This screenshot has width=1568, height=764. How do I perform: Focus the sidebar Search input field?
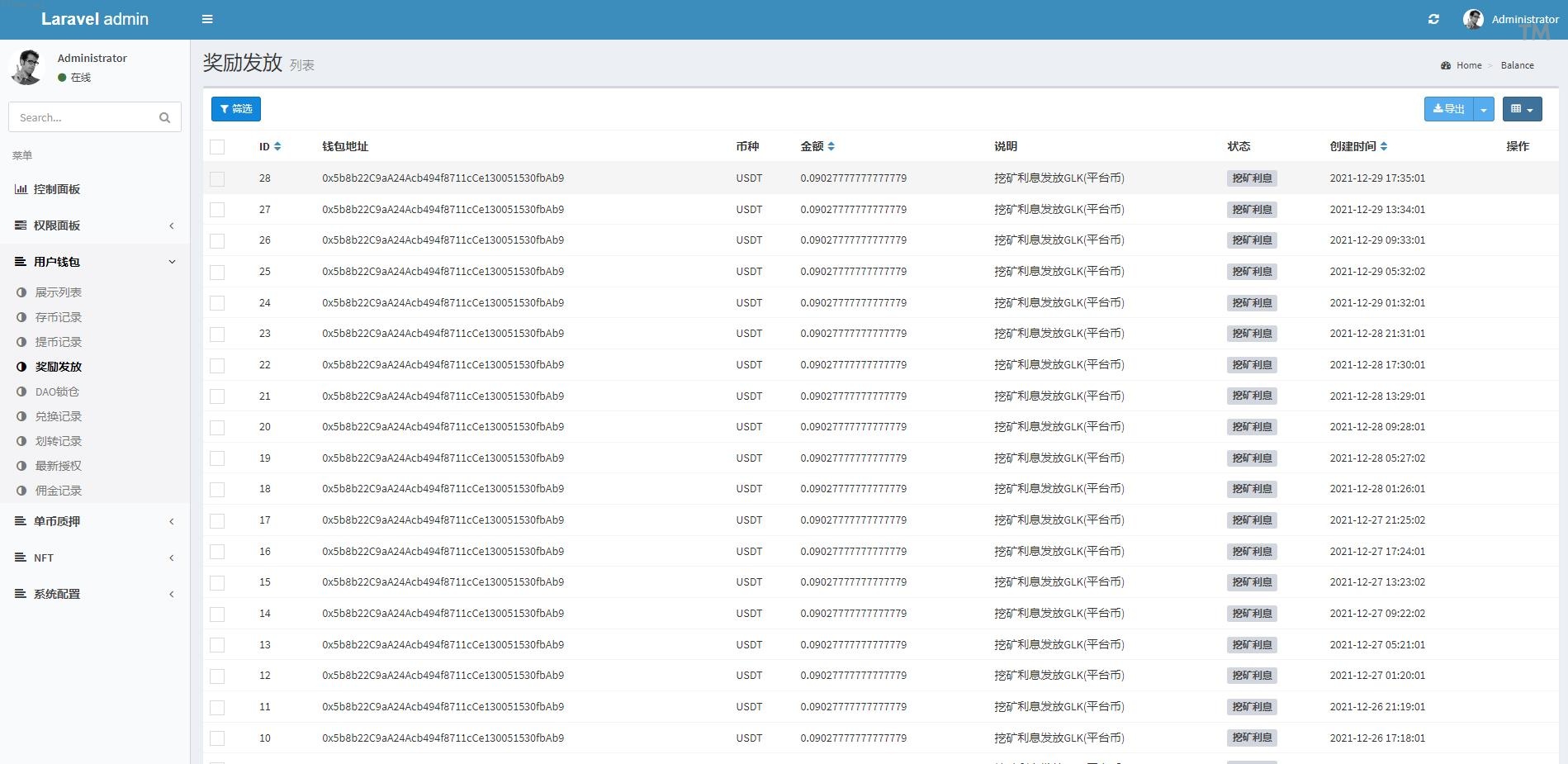pos(83,117)
